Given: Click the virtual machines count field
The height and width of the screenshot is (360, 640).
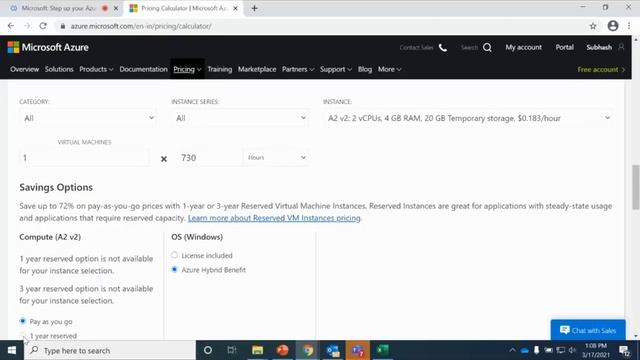Looking at the screenshot, I should click(x=84, y=158).
